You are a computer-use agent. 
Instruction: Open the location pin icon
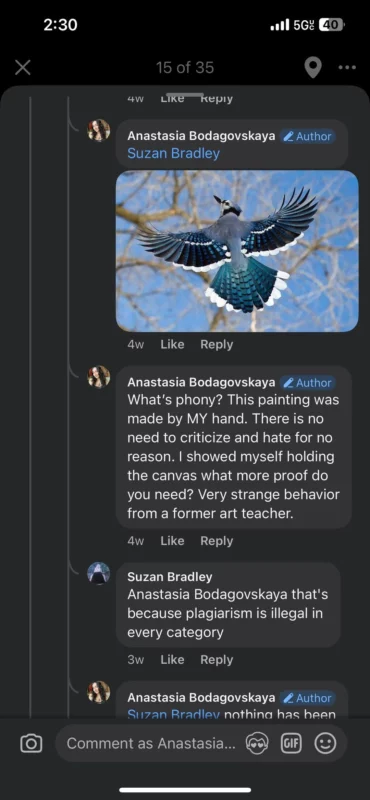click(313, 67)
